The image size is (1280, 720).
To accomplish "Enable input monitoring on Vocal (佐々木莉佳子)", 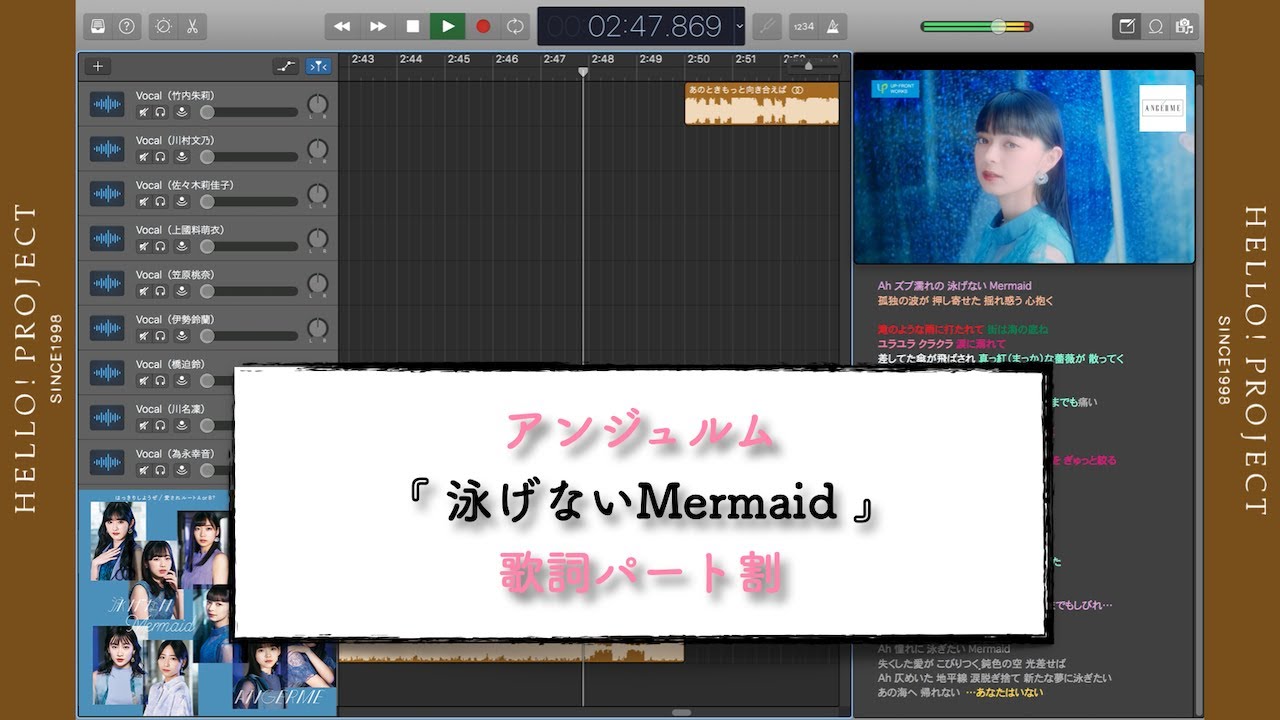I will point(182,201).
